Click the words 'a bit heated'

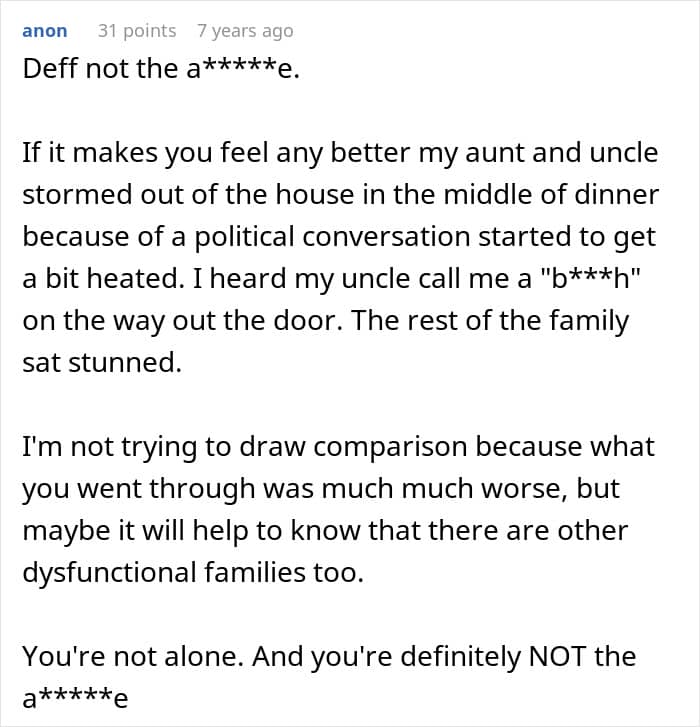(99, 280)
